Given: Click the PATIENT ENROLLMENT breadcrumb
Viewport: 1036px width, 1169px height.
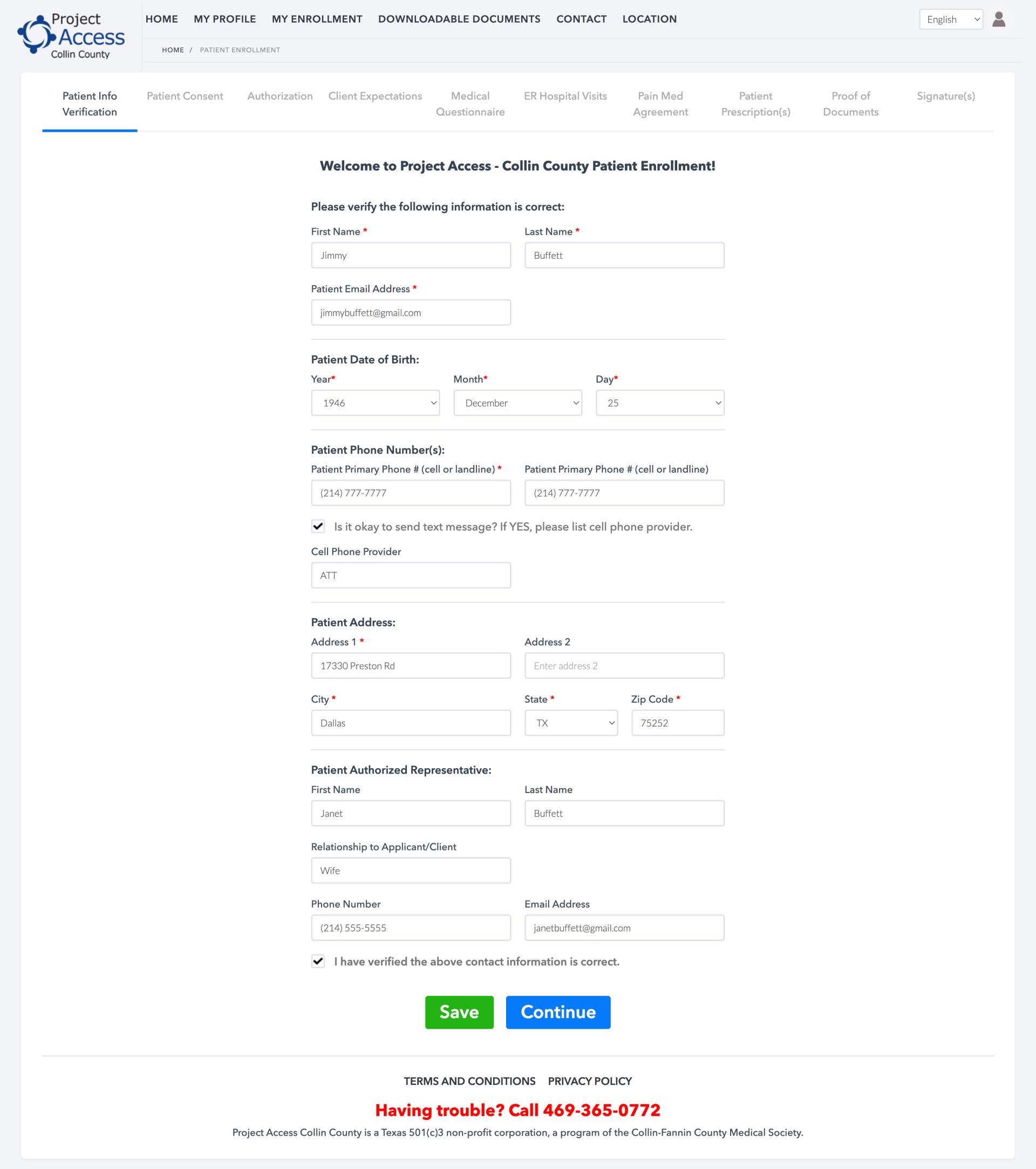Looking at the screenshot, I should (x=240, y=50).
